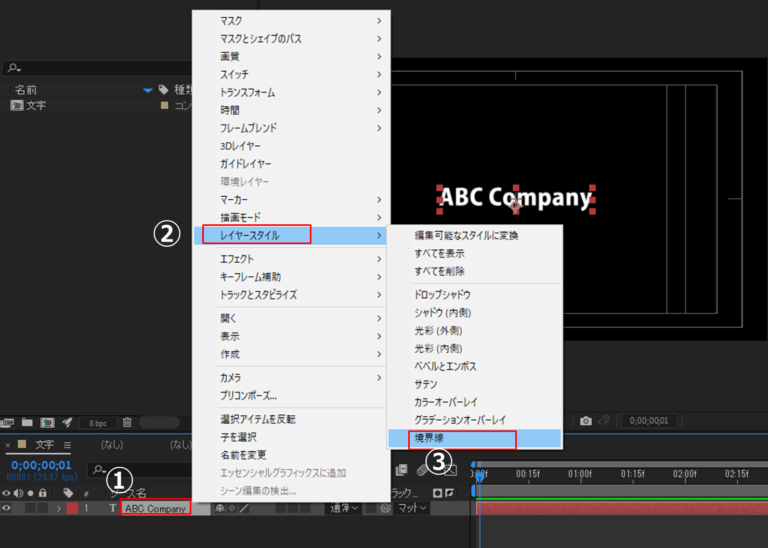Image resolution: width=768 pixels, height=548 pixels.
Task: Click the interpret footage icon in Project footer
Action: (9, 423)
